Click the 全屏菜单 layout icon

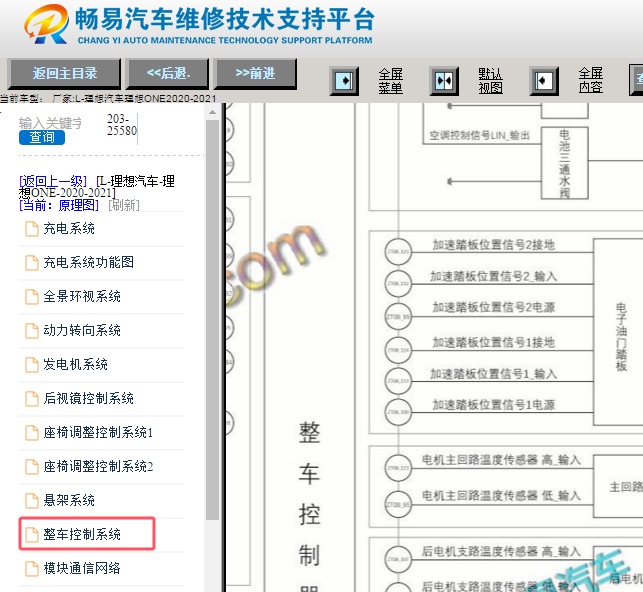click(344, 81)
